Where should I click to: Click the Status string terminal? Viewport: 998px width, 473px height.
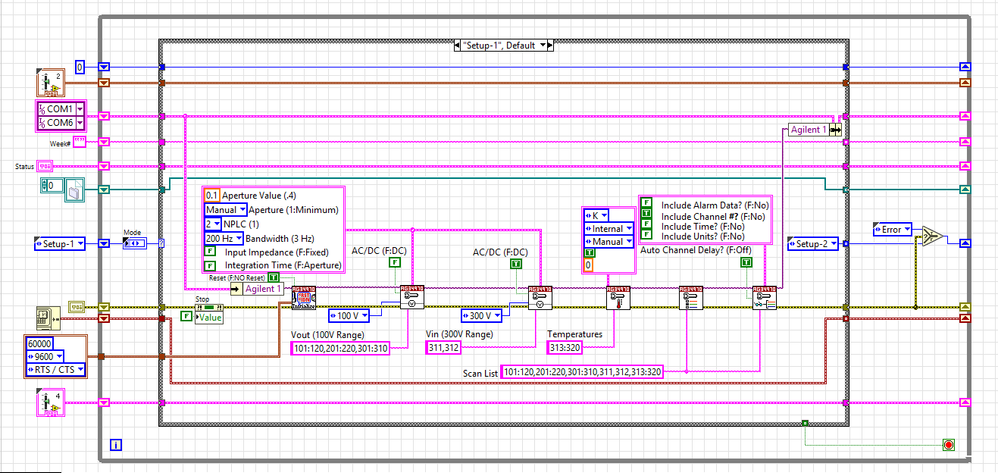45,166
